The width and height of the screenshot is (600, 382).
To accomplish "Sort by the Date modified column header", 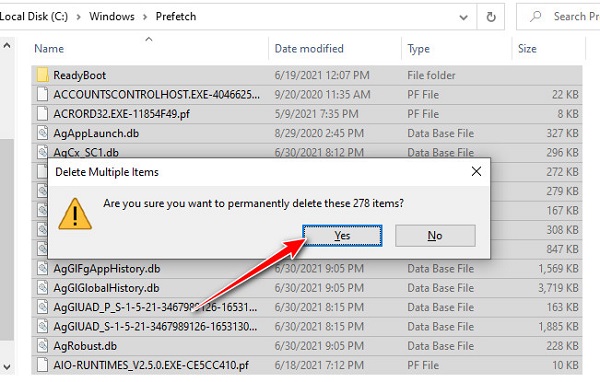I will point(309,49).
